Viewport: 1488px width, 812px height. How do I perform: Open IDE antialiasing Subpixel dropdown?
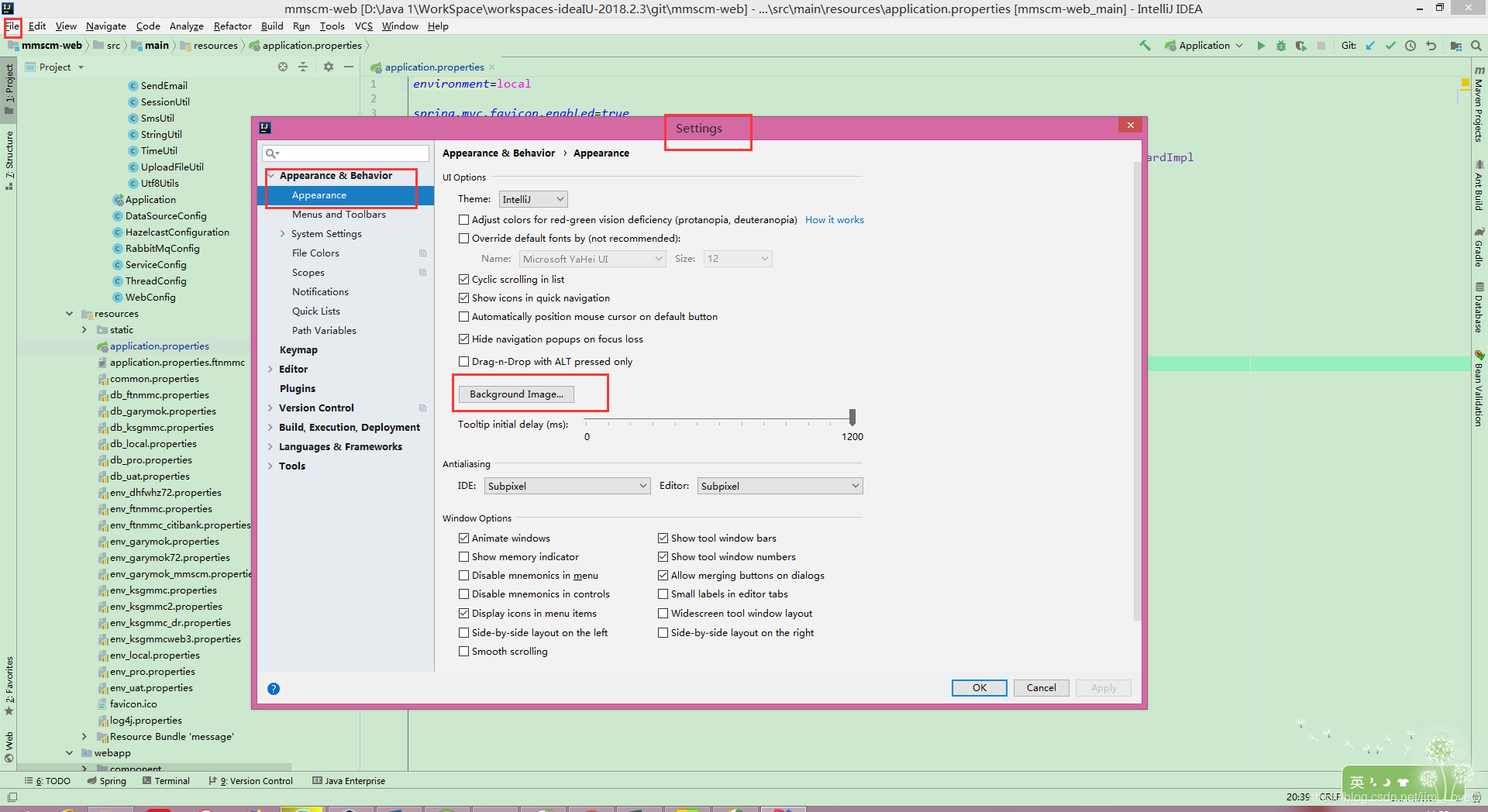[567, 487]
